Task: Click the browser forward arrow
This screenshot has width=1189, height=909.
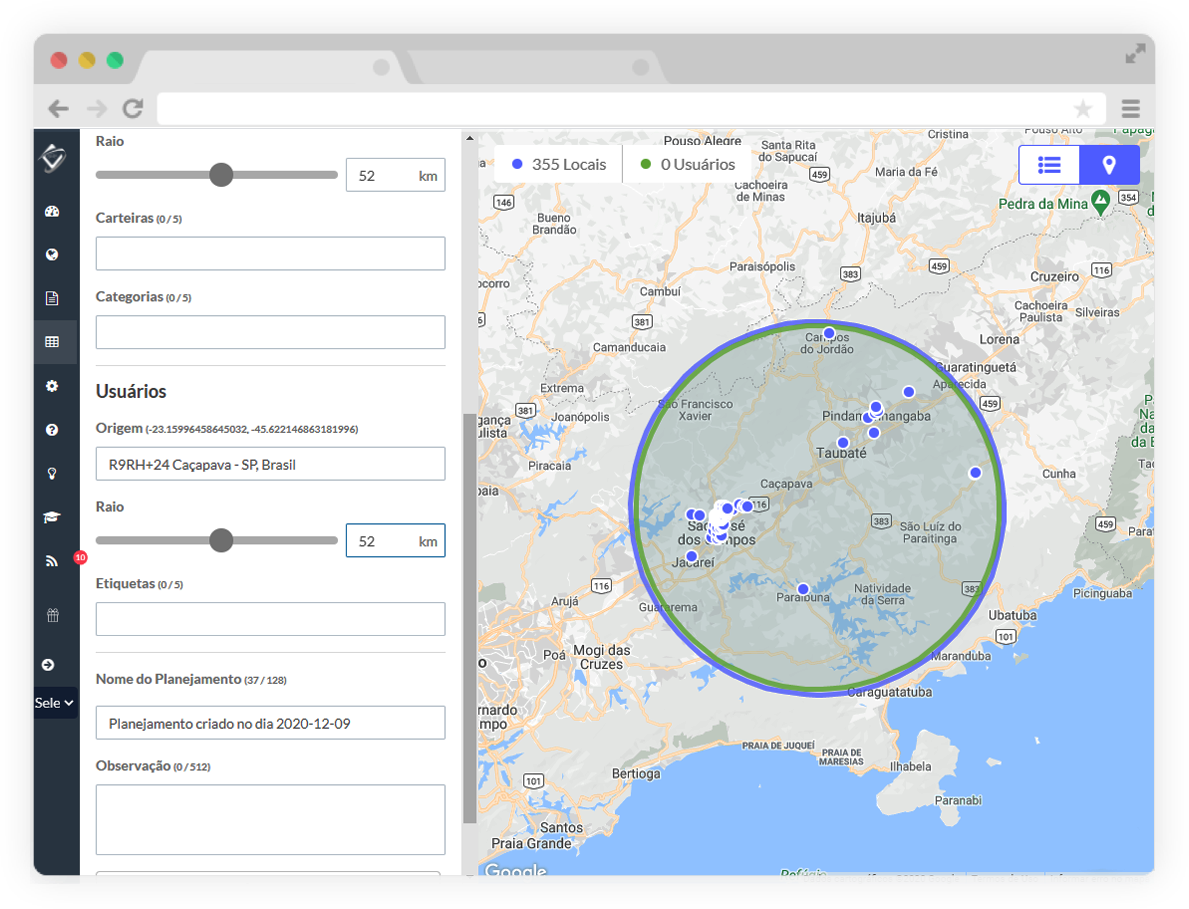Action: [x=96, y=108]
